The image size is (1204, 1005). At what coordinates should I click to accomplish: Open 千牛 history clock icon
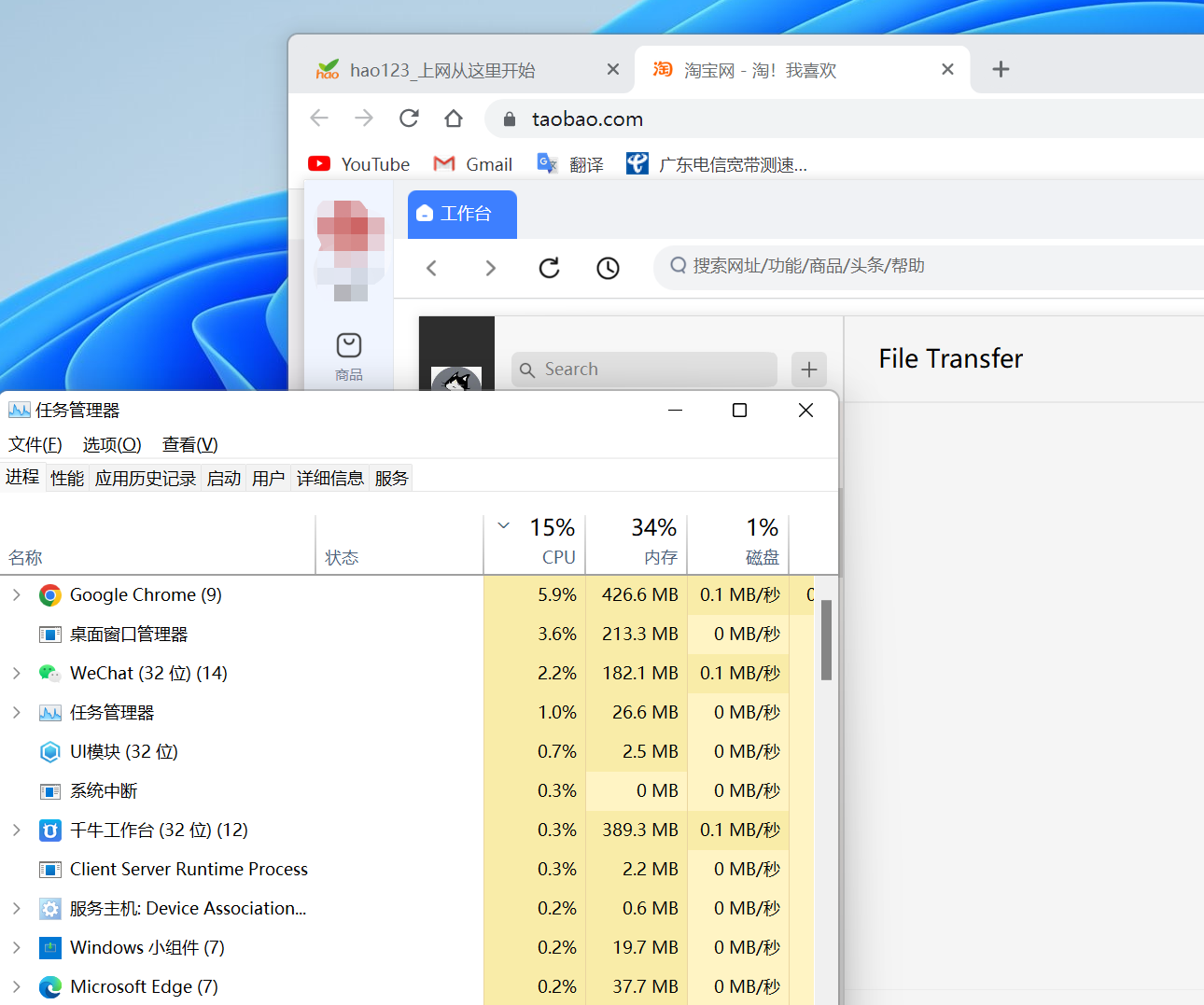pyautogui.click(x=608, y=268)
